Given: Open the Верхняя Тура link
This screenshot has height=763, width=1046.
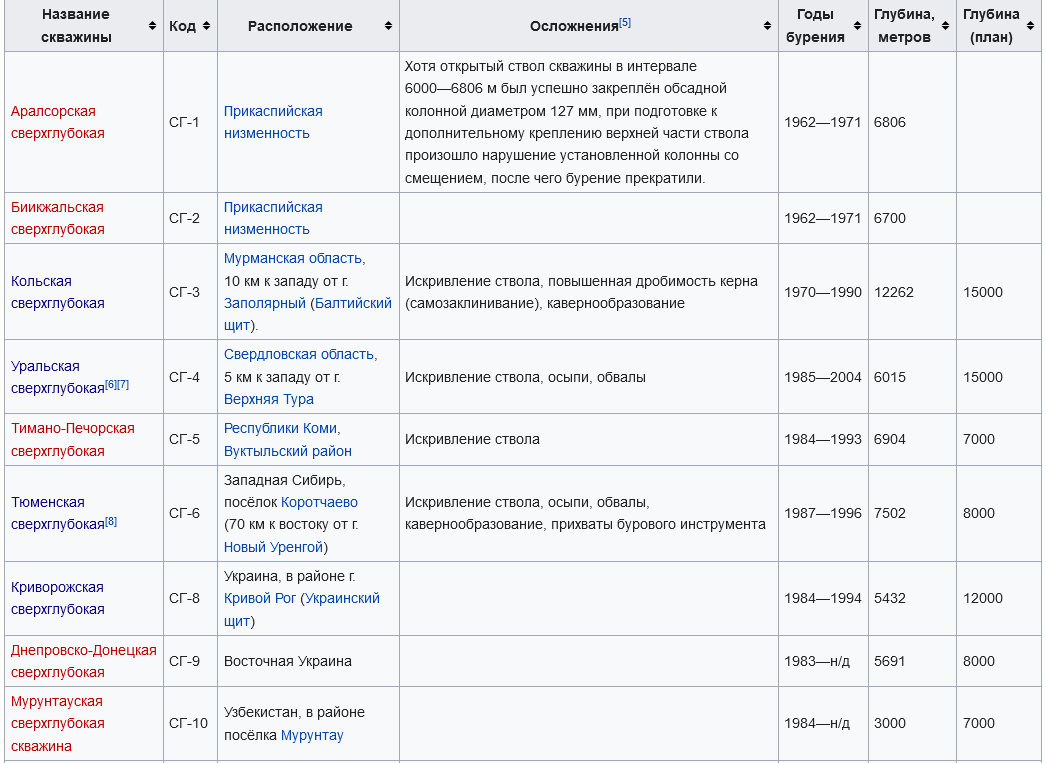Looking at the screenshot, I should click(x=268, y=399).
